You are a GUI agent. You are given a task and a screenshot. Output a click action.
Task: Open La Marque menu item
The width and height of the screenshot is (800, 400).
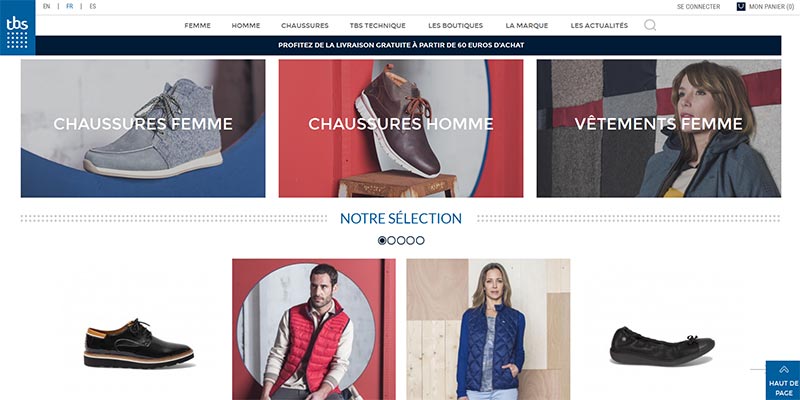(x=527, y=26)
